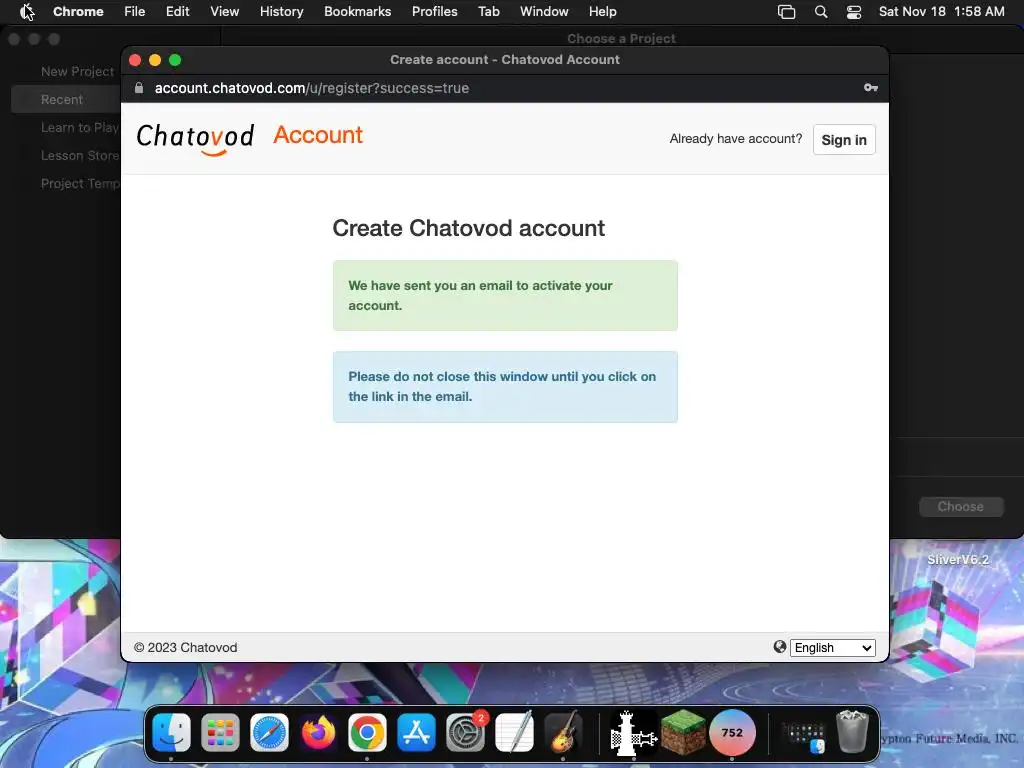Launch Firefox from the dock

click(x=318, y=732)
